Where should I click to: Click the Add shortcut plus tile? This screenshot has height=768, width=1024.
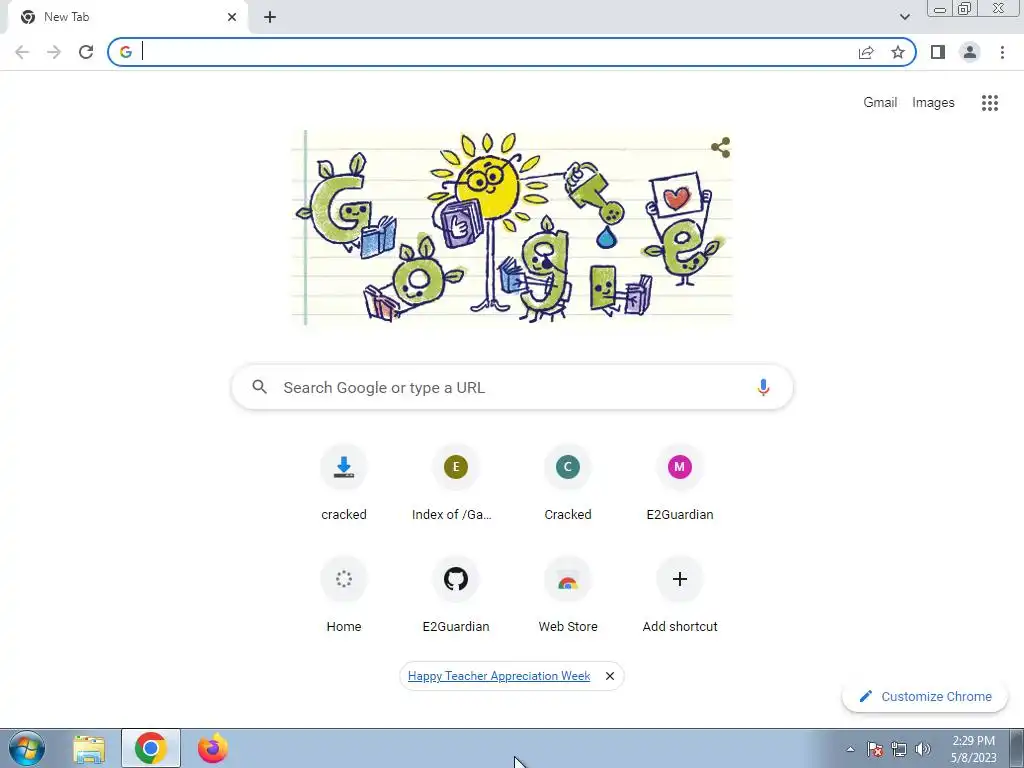tap(680, 594)
